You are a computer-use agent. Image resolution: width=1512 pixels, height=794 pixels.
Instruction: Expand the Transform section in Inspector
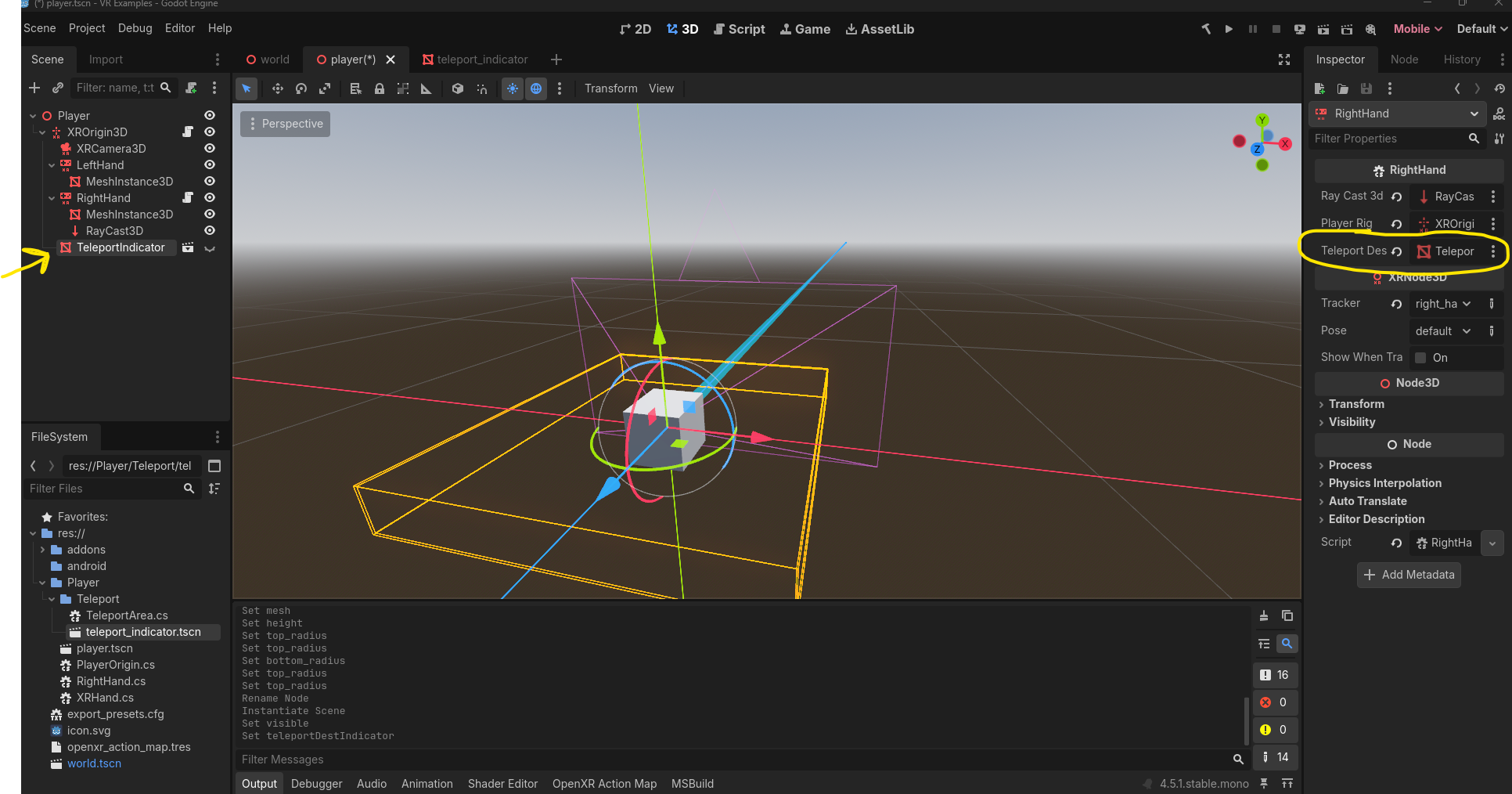tap(1356, 404)
